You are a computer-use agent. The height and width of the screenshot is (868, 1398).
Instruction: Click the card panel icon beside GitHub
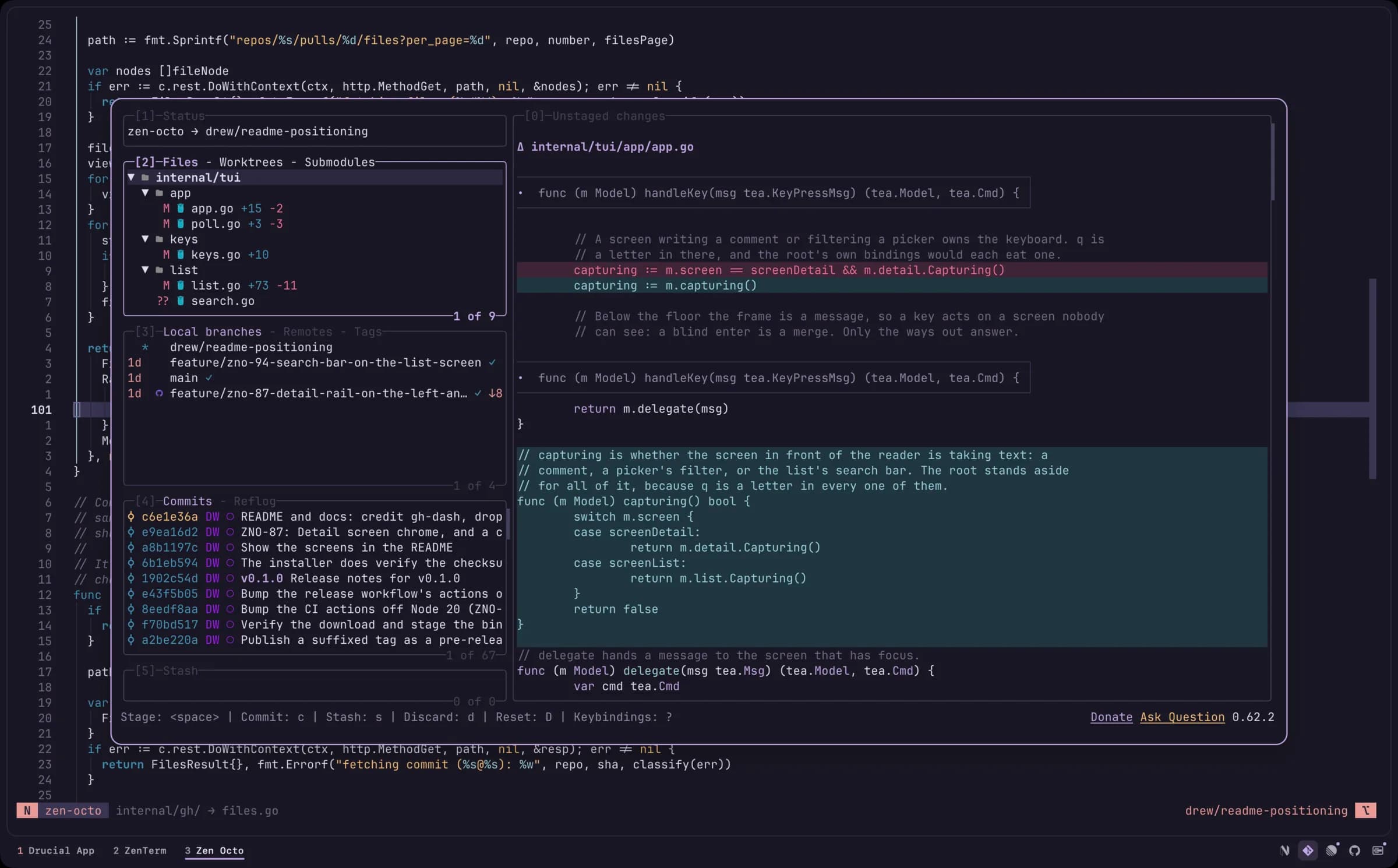[1378, 851]
